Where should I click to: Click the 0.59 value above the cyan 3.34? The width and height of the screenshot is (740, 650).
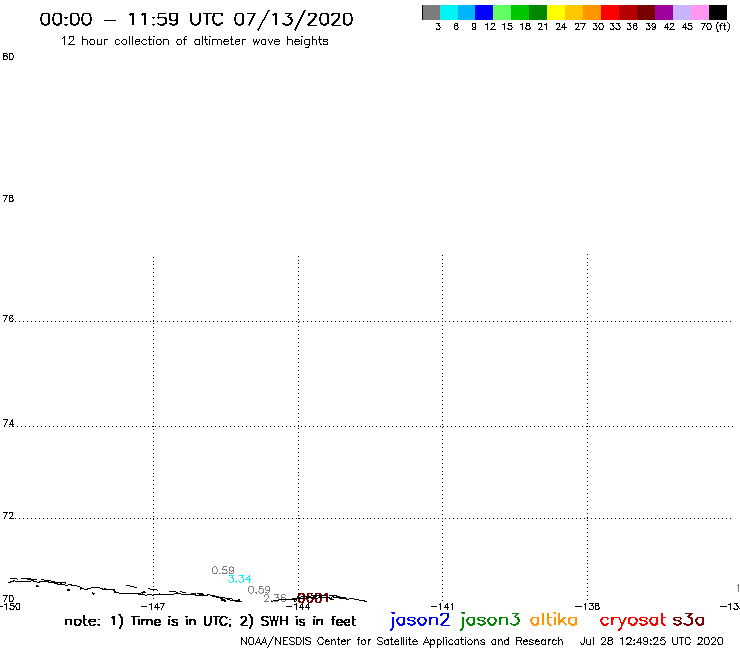click(223, 570)
